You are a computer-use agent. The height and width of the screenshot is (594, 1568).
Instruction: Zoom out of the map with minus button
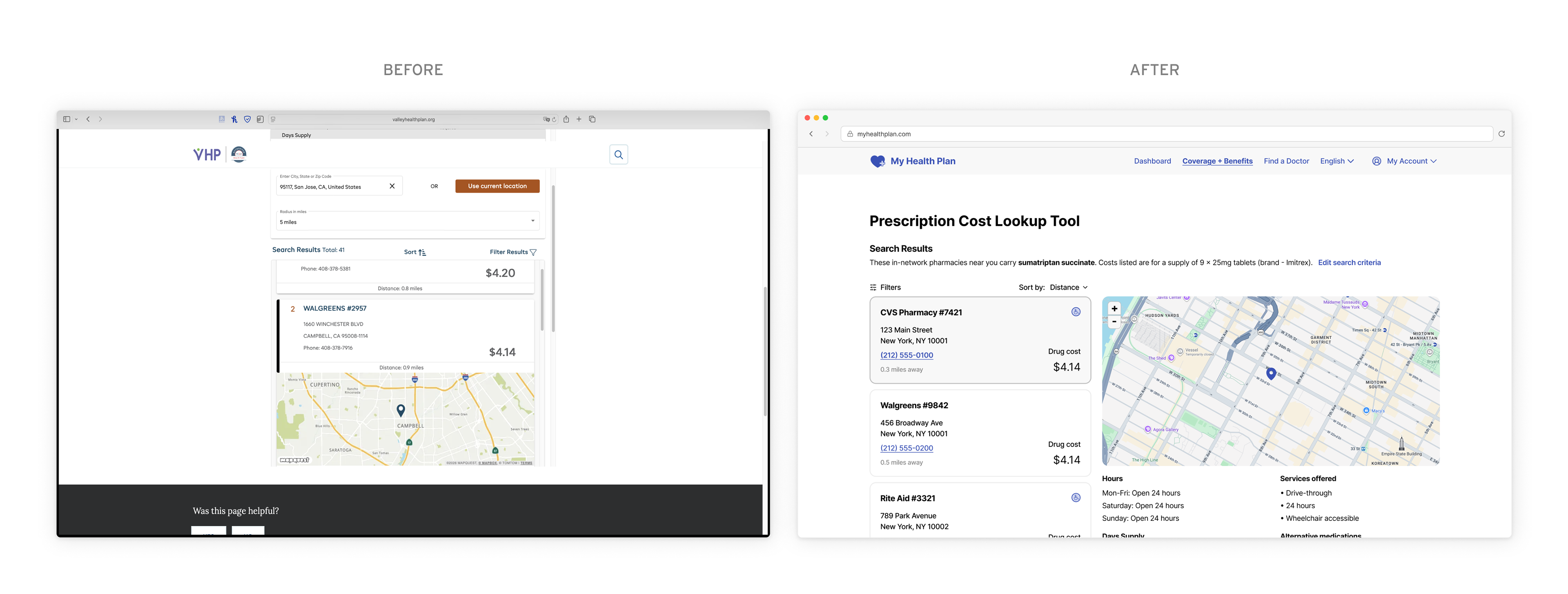[1114, 322]
